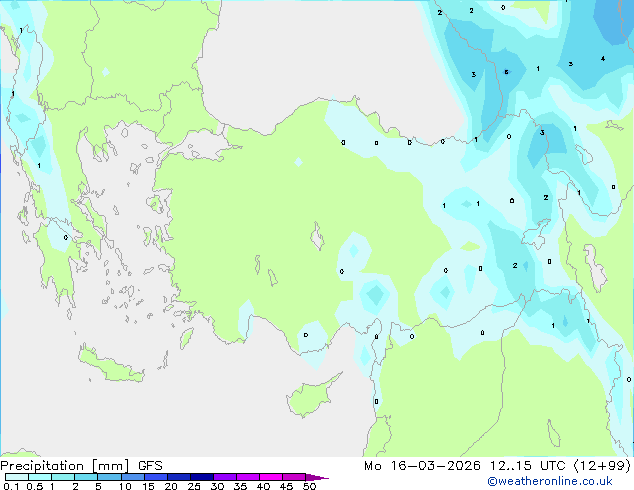This screenshot has width=634, height=490.
Task: Click the purple arrow tip above 50
Action: click(317, 477)
